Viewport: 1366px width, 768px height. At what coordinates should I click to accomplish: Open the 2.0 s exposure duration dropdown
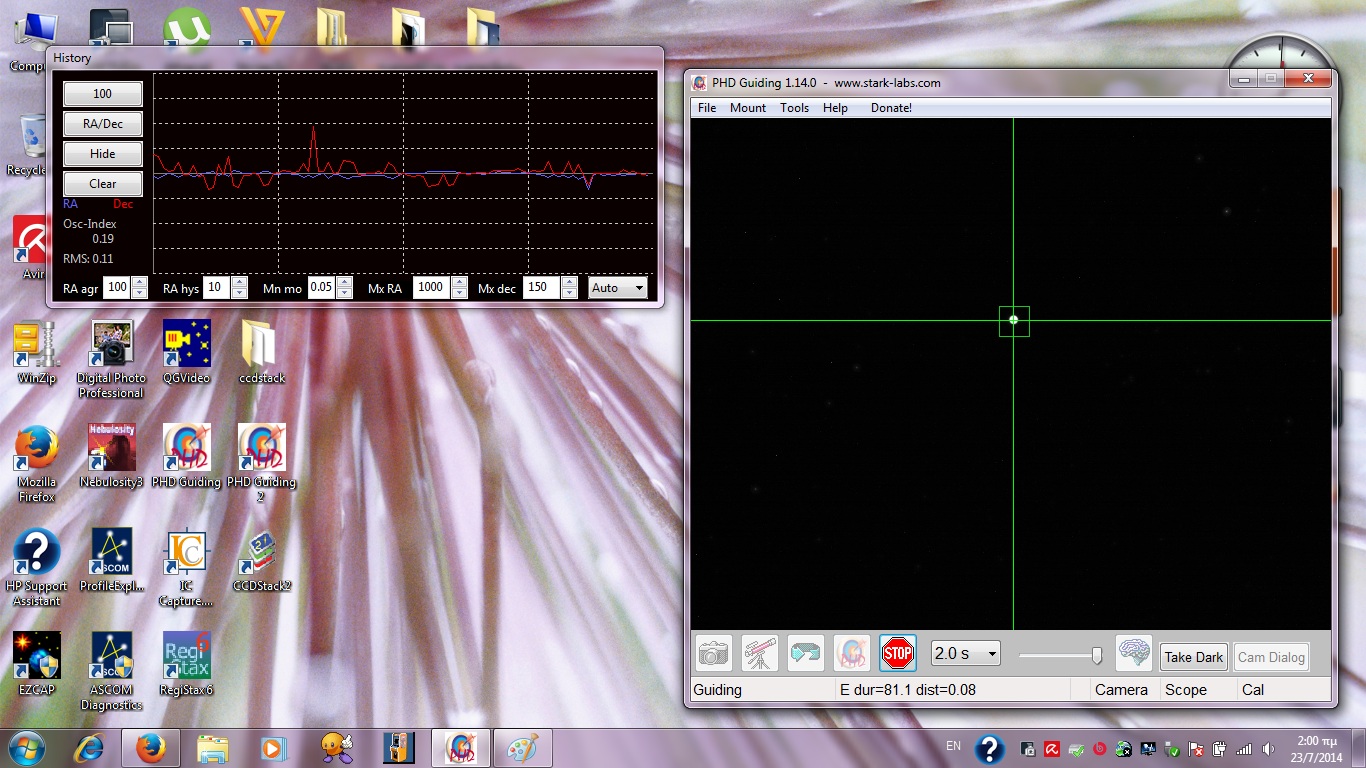pyautogui.click(x=965, y=653)
